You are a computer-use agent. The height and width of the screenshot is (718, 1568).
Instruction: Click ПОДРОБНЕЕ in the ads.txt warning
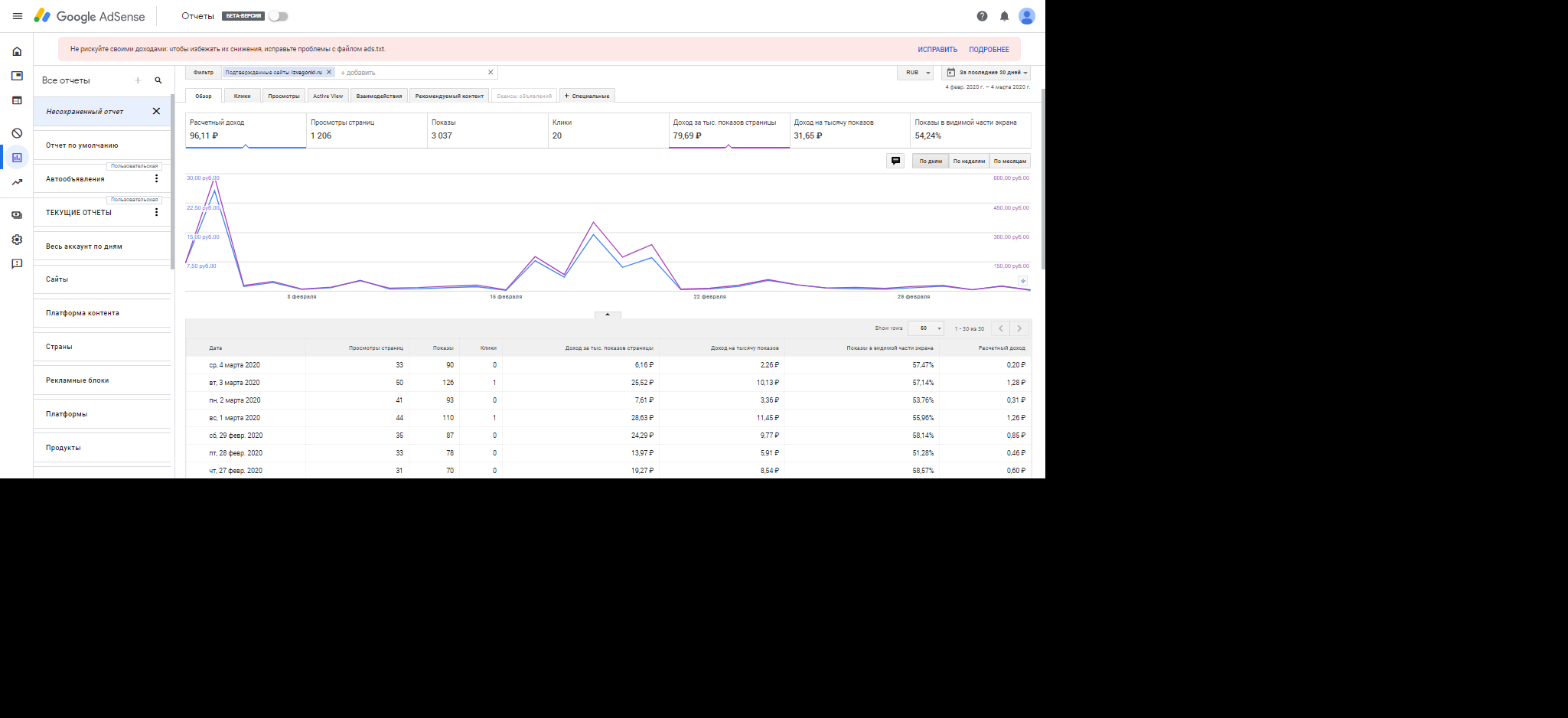[989, 50]
